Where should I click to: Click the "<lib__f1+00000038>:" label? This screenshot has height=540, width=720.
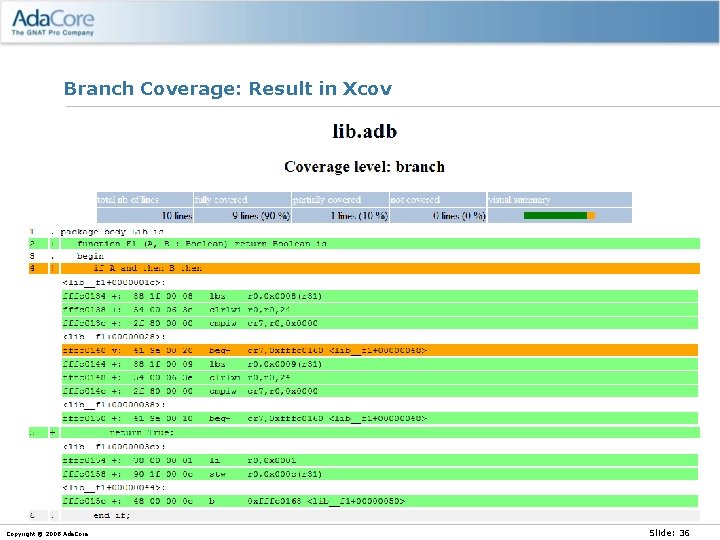[x=114, y=405]
